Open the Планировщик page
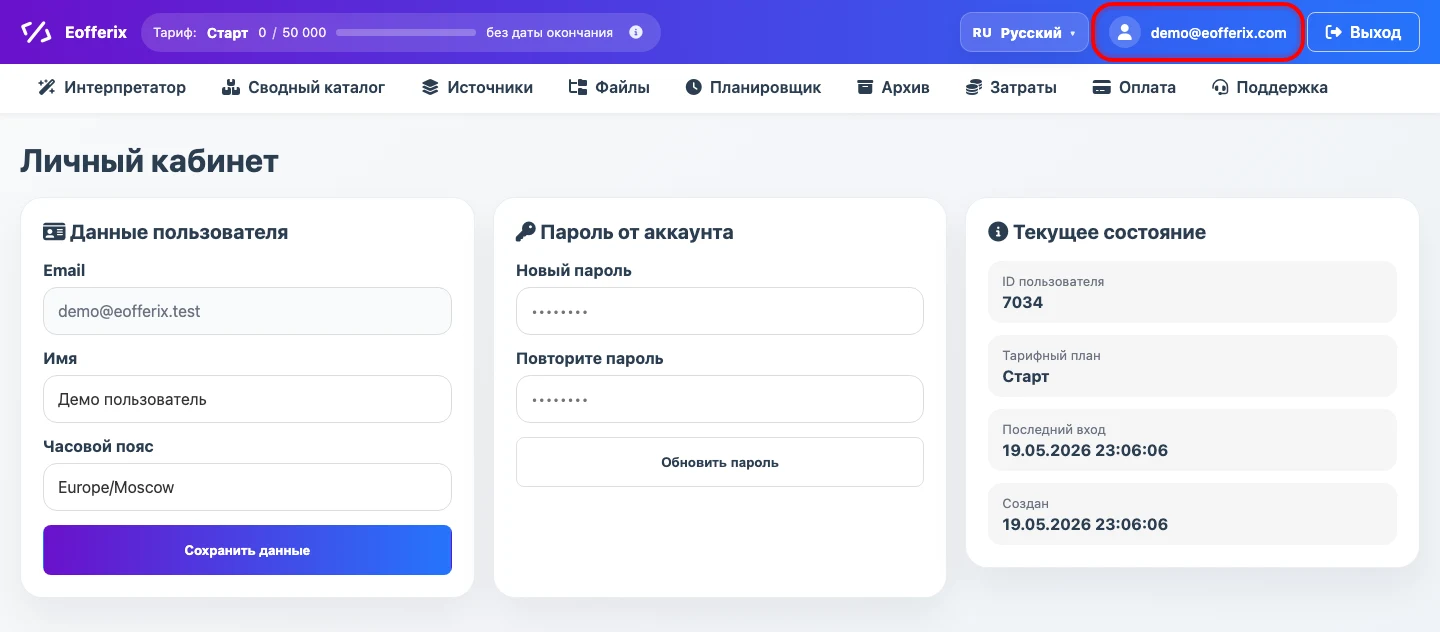 coord(753,87)
